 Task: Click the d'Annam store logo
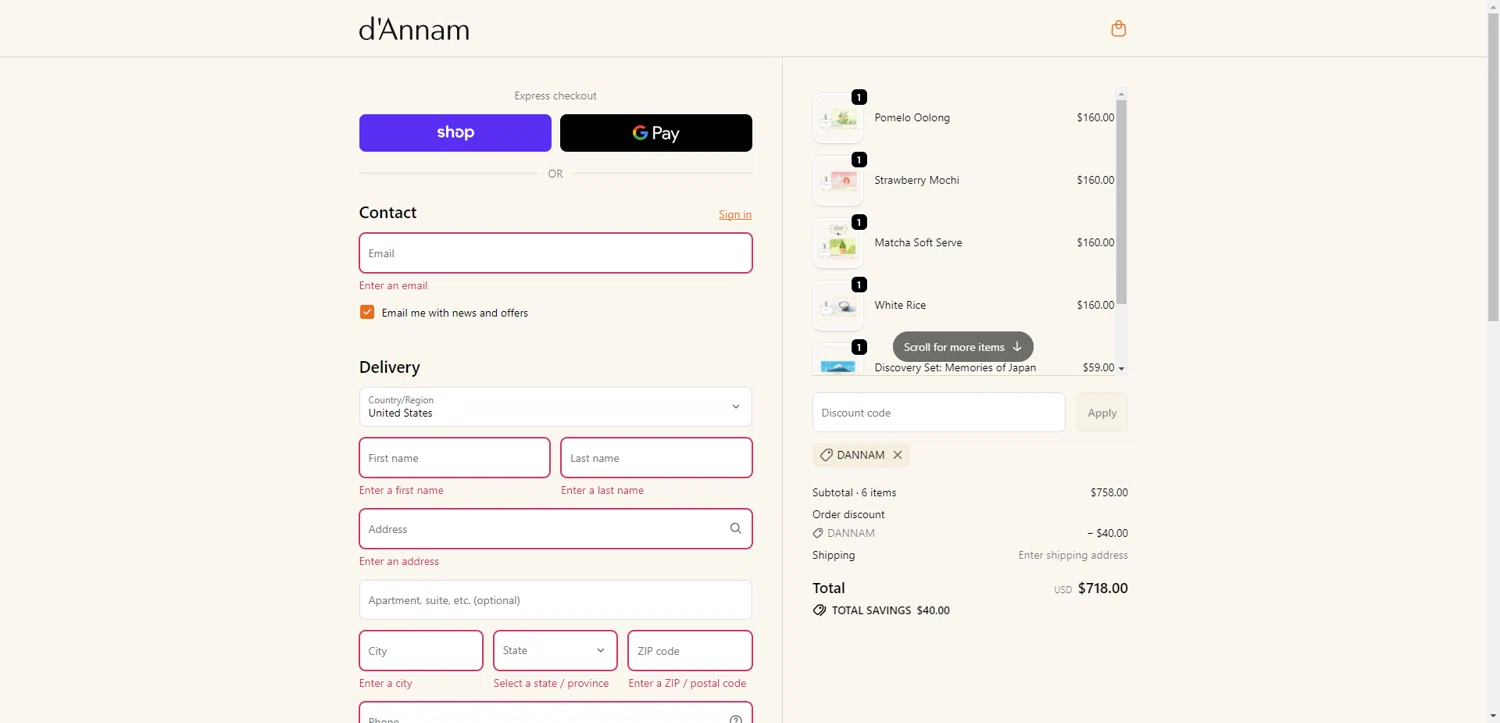pyautogui.click(x=414, y=29)
